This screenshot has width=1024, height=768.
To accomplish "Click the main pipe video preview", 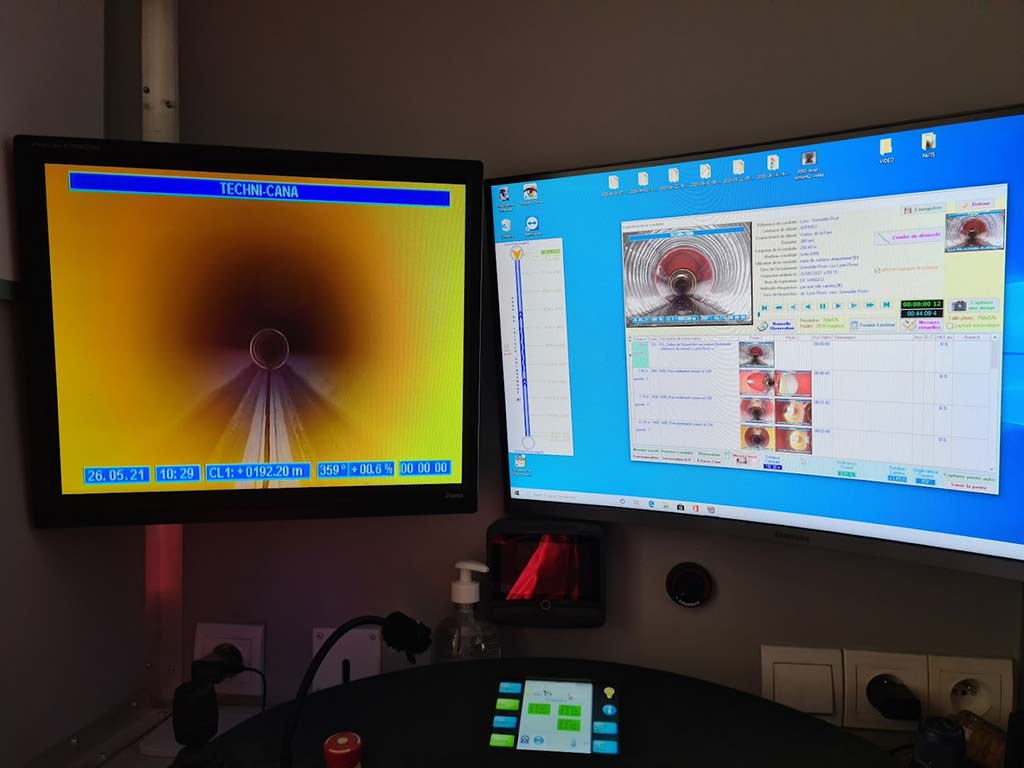I will coord(688,275).
